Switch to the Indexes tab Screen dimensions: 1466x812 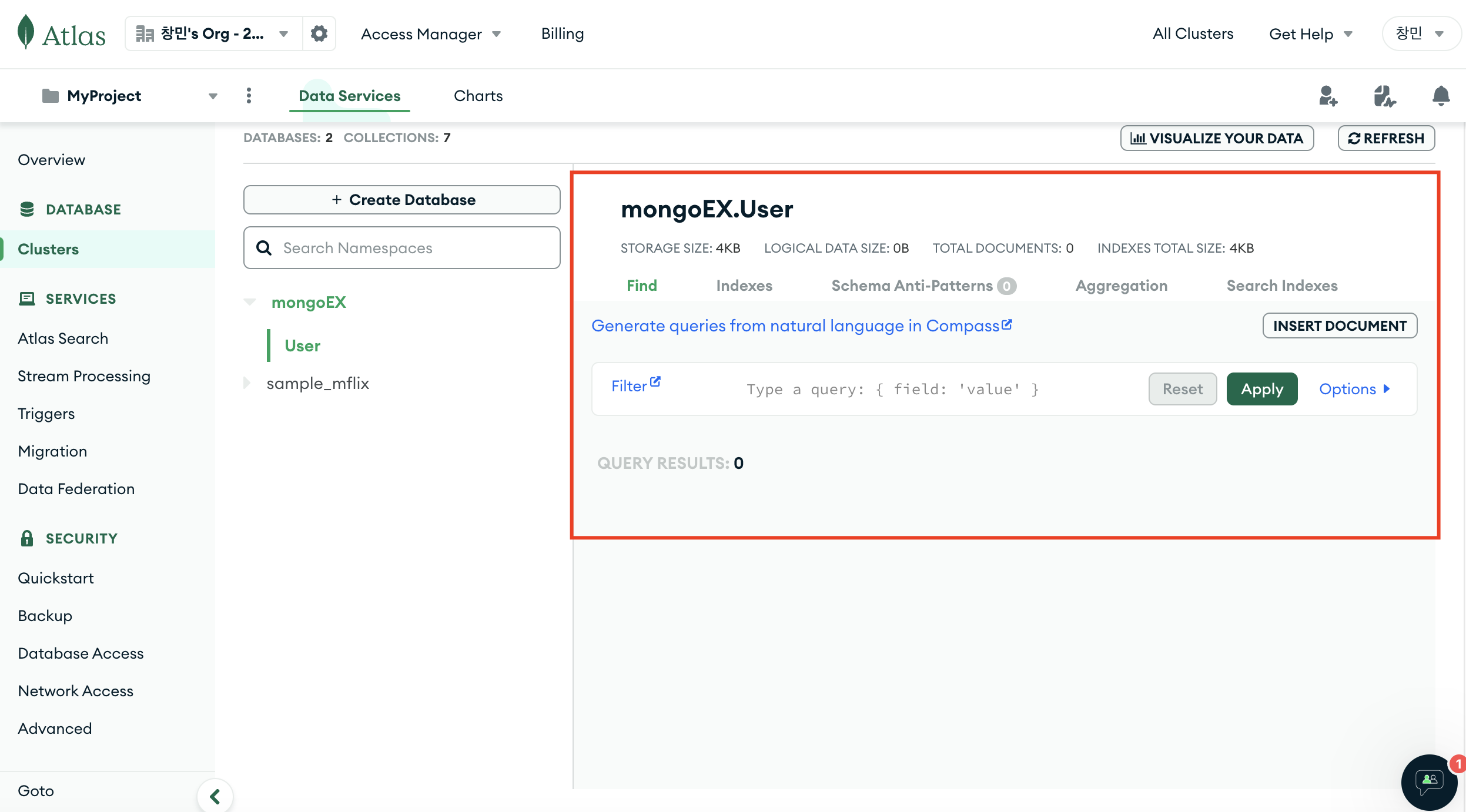point(744,286)
